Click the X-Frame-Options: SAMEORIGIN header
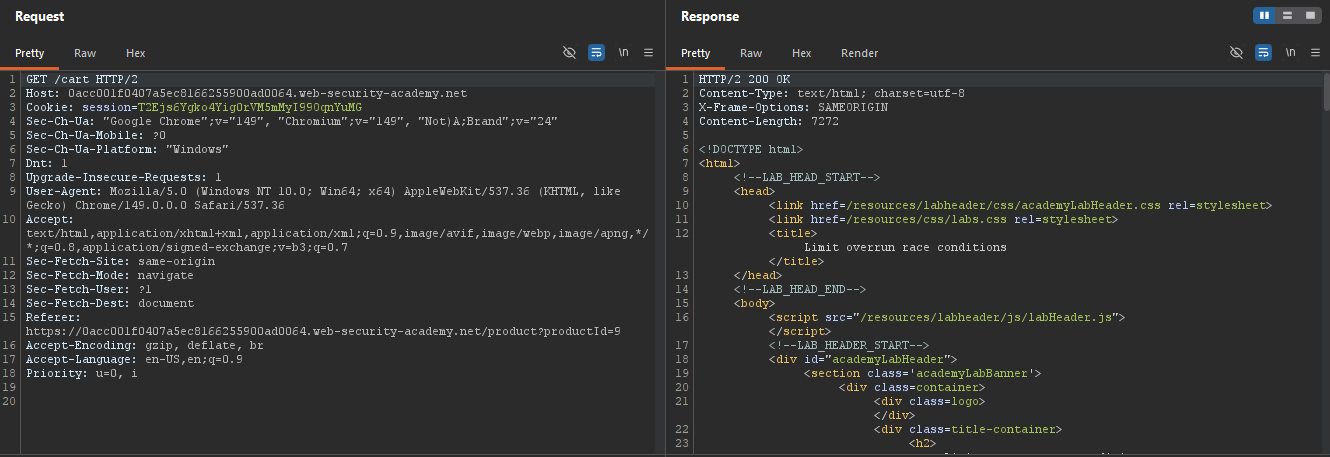 (x=793, y=107)
